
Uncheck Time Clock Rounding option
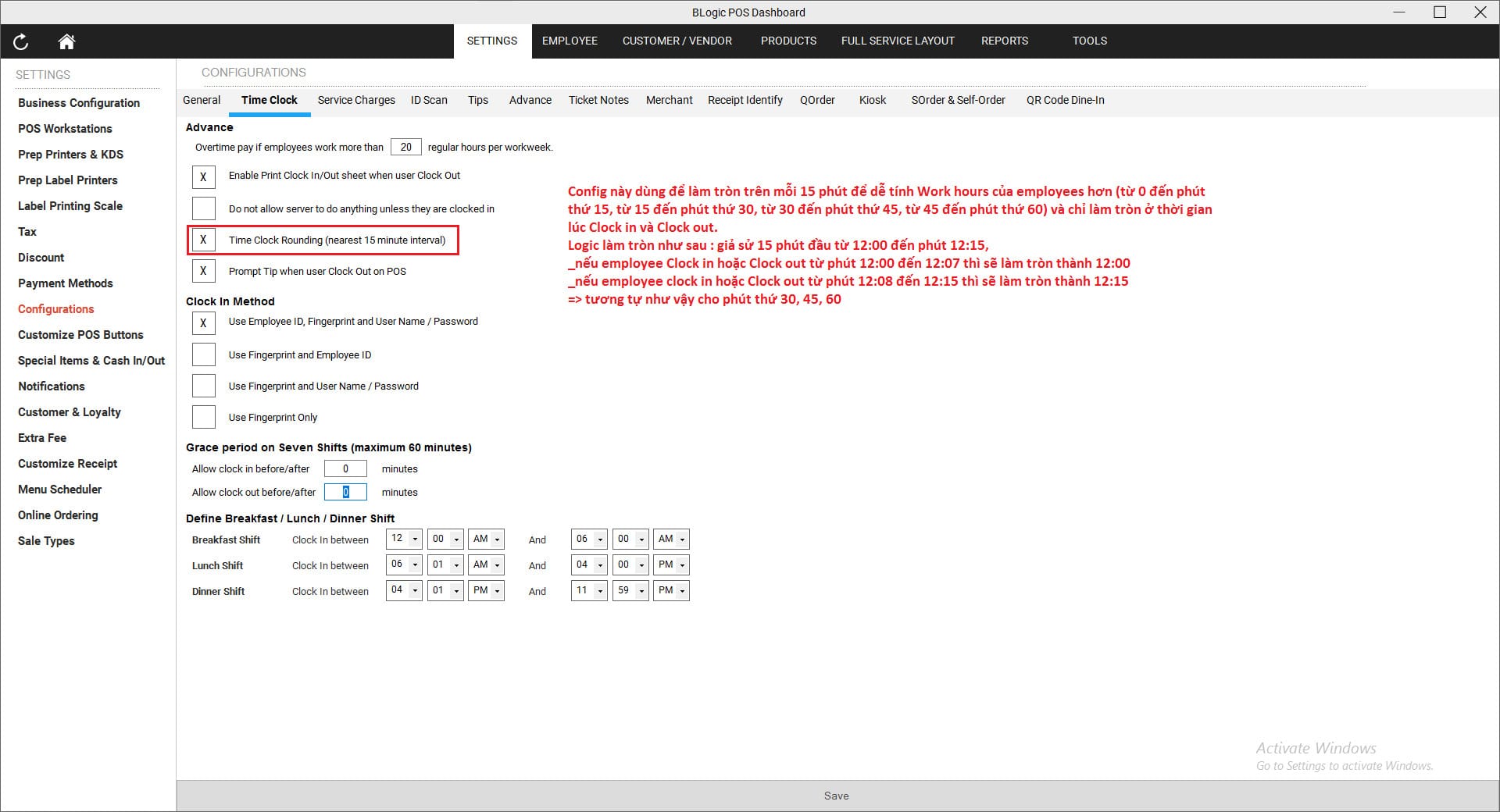(x=203, y=239)
